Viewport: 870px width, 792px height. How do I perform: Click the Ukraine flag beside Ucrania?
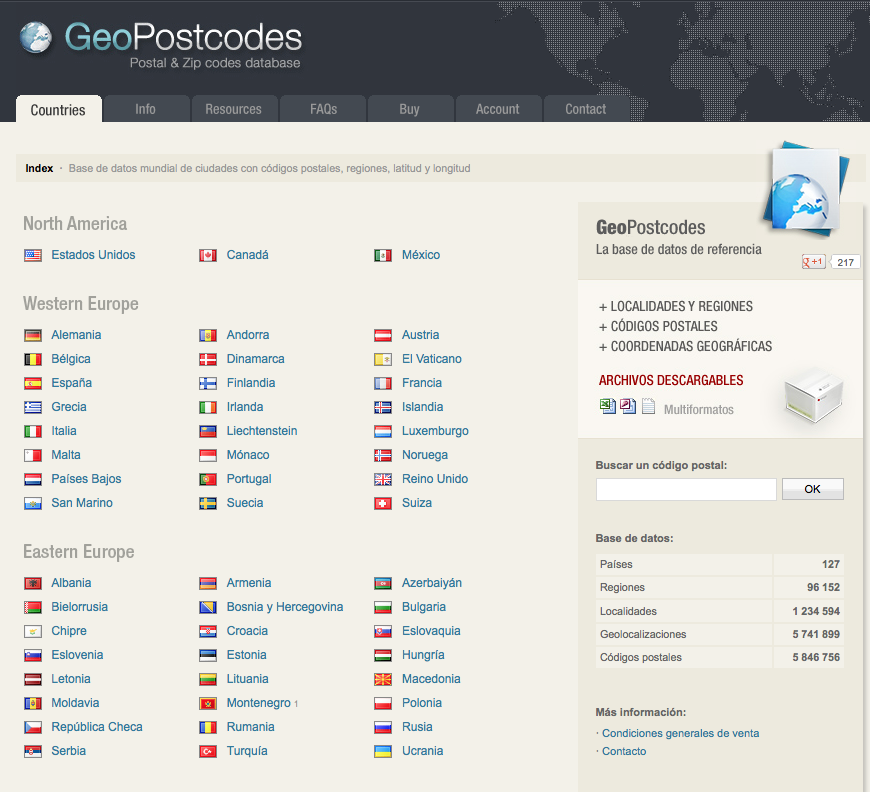tap(383, 751)
